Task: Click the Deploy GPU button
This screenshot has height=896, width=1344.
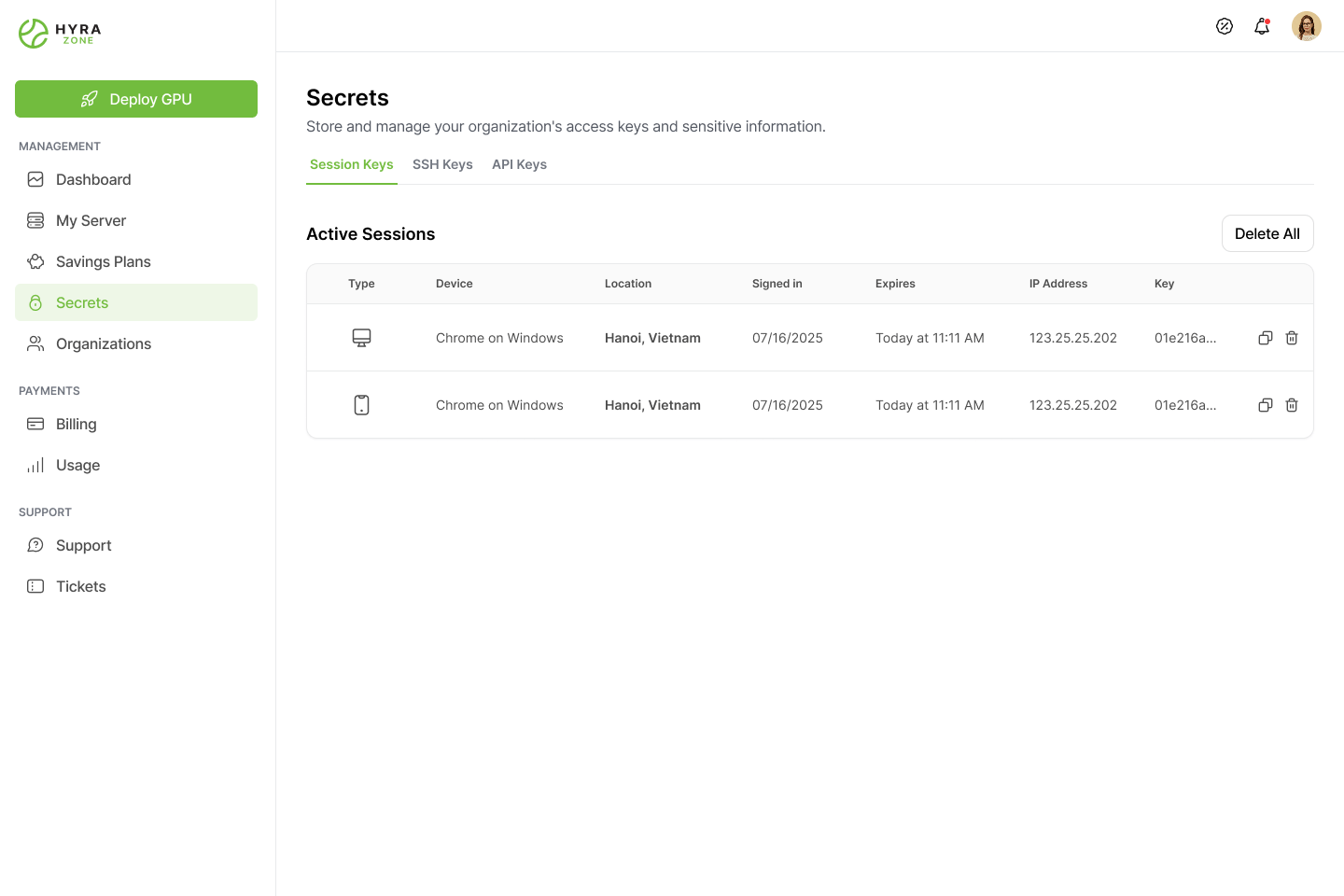Action: (x=136, y=99)
